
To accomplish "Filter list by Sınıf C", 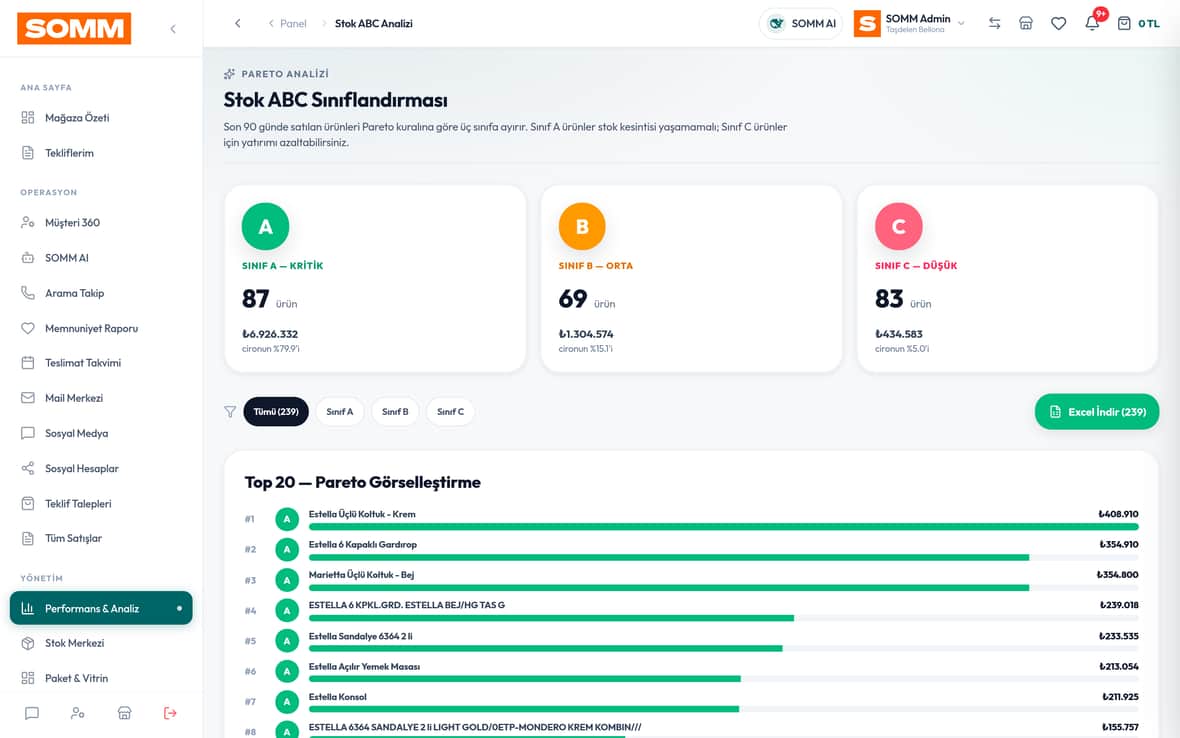I will point(450,412).
